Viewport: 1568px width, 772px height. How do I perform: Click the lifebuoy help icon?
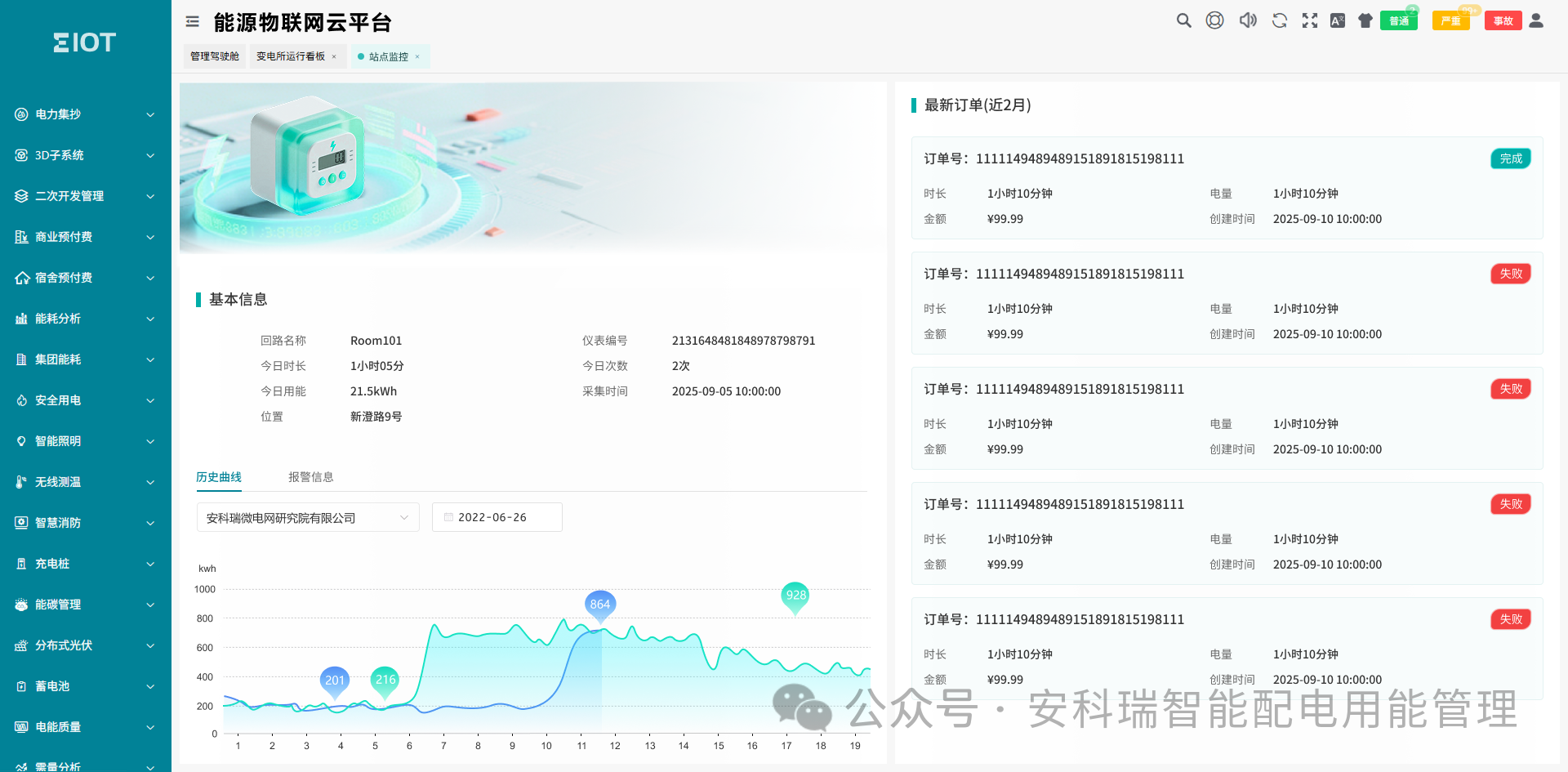(1215, 20)
